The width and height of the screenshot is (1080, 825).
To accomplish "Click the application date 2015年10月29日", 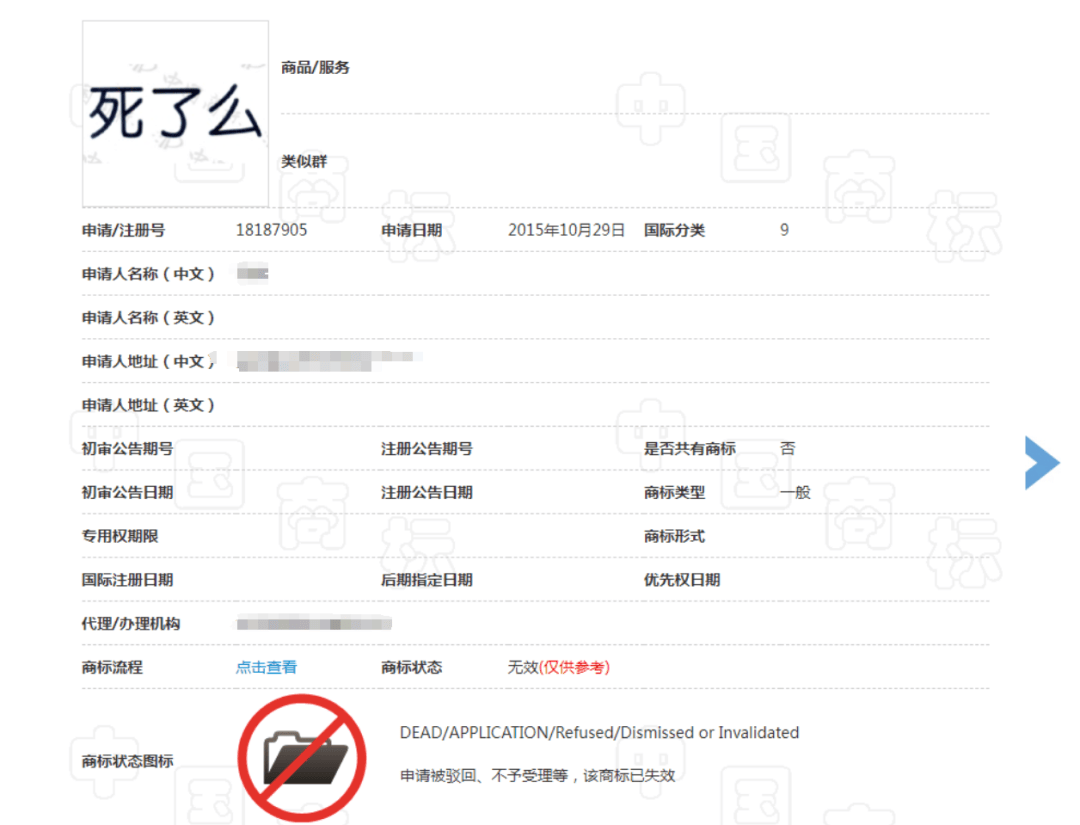I will 566,230.
